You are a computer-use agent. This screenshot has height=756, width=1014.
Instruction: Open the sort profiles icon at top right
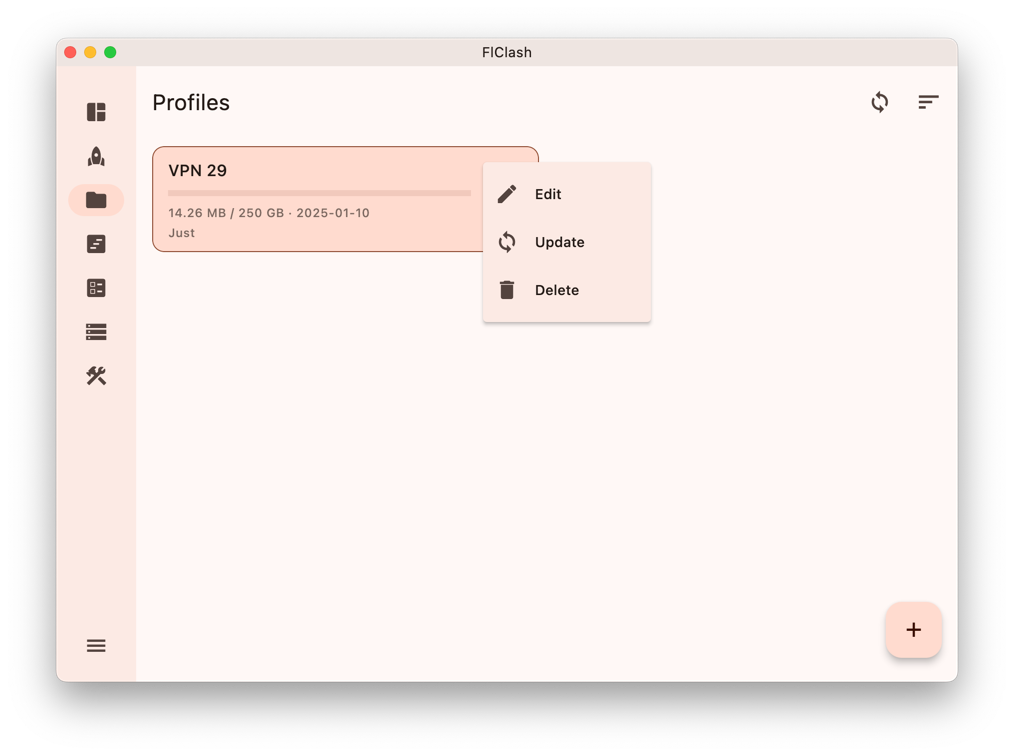point(928,102)
